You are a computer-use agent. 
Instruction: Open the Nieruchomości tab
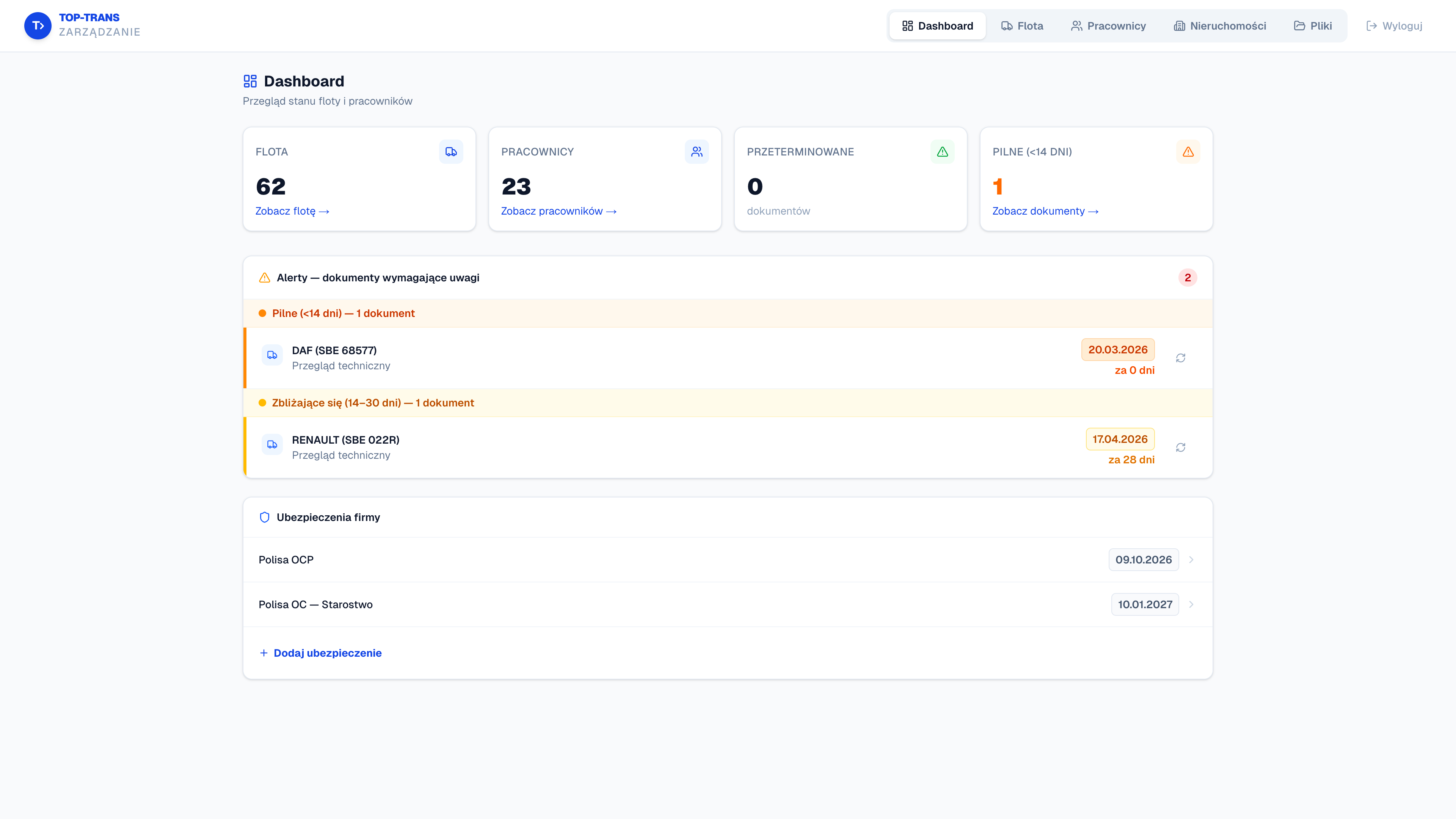click(x=1220, y=26)
